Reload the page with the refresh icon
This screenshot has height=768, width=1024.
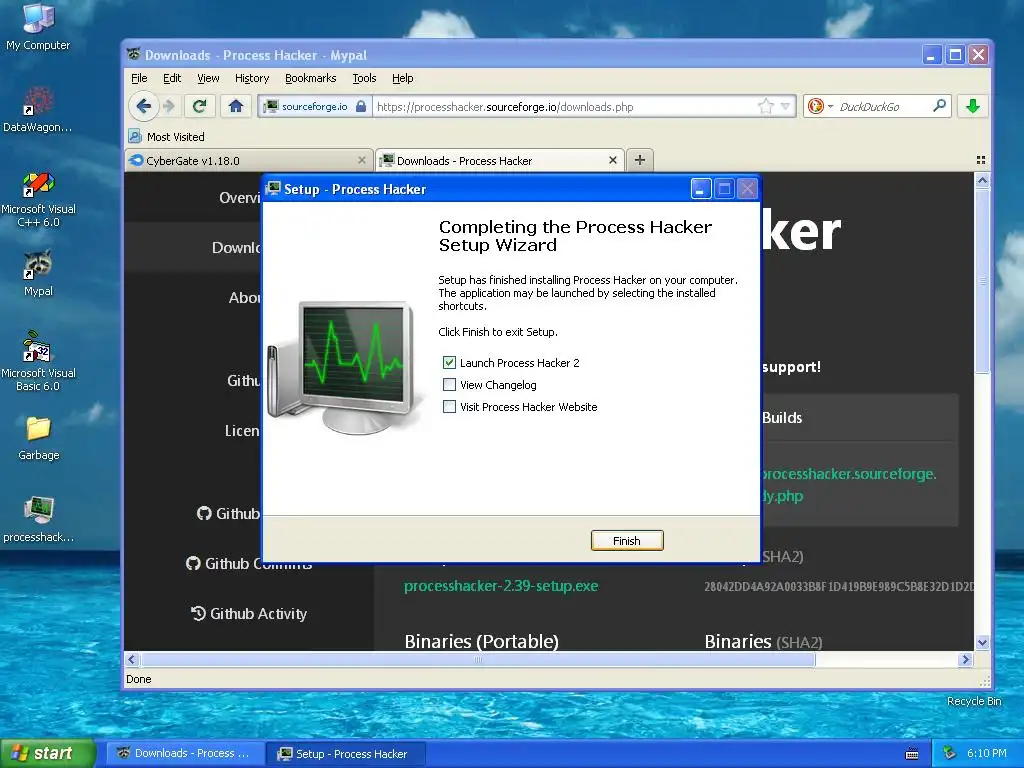pyautogui.click(x=200, y=106)
